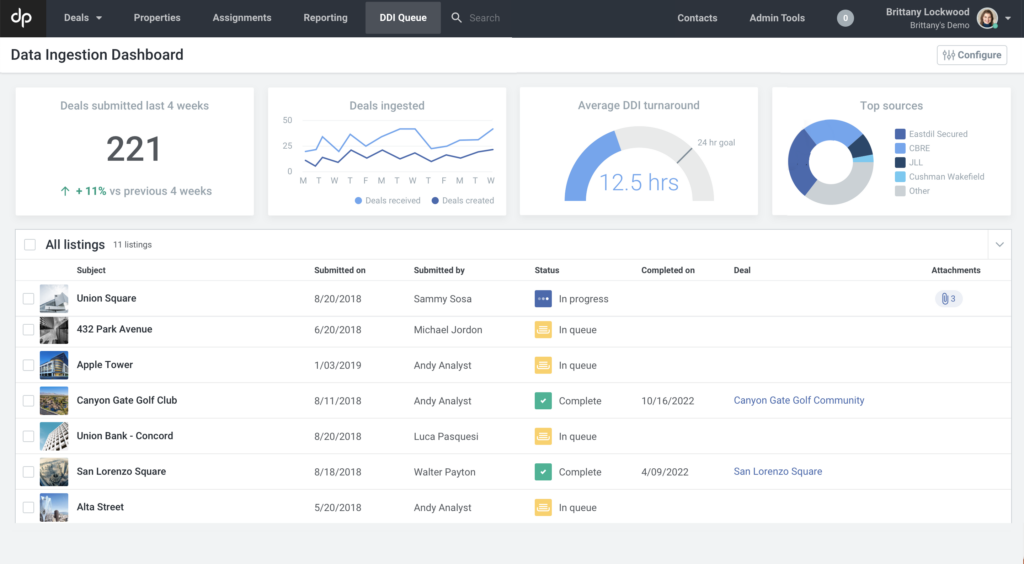Screen dimensions: 1024x564
Task: Sort by the Status column header
Action: (547, 270)
